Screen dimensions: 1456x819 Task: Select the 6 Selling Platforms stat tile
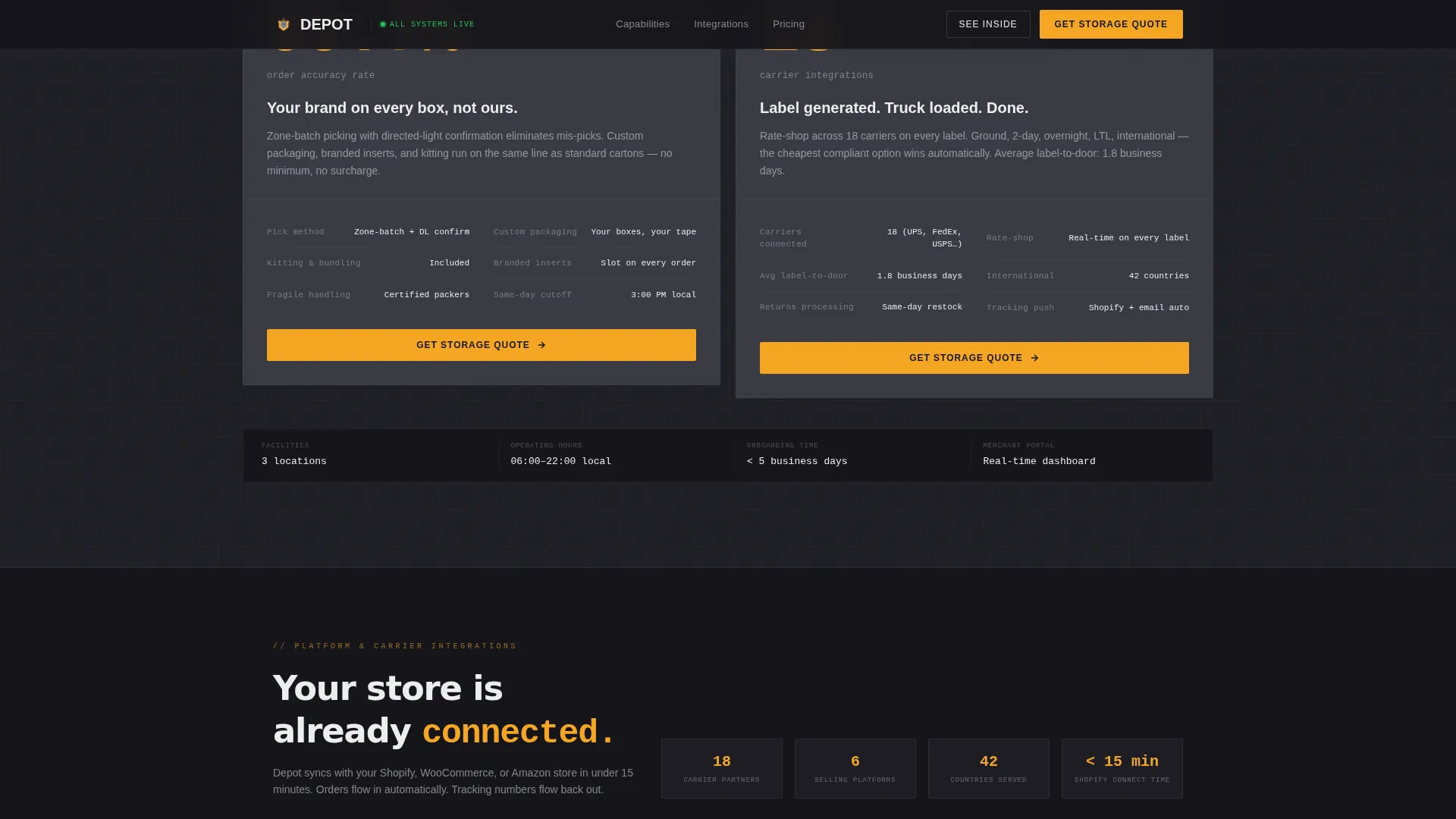tap(855, 768)
